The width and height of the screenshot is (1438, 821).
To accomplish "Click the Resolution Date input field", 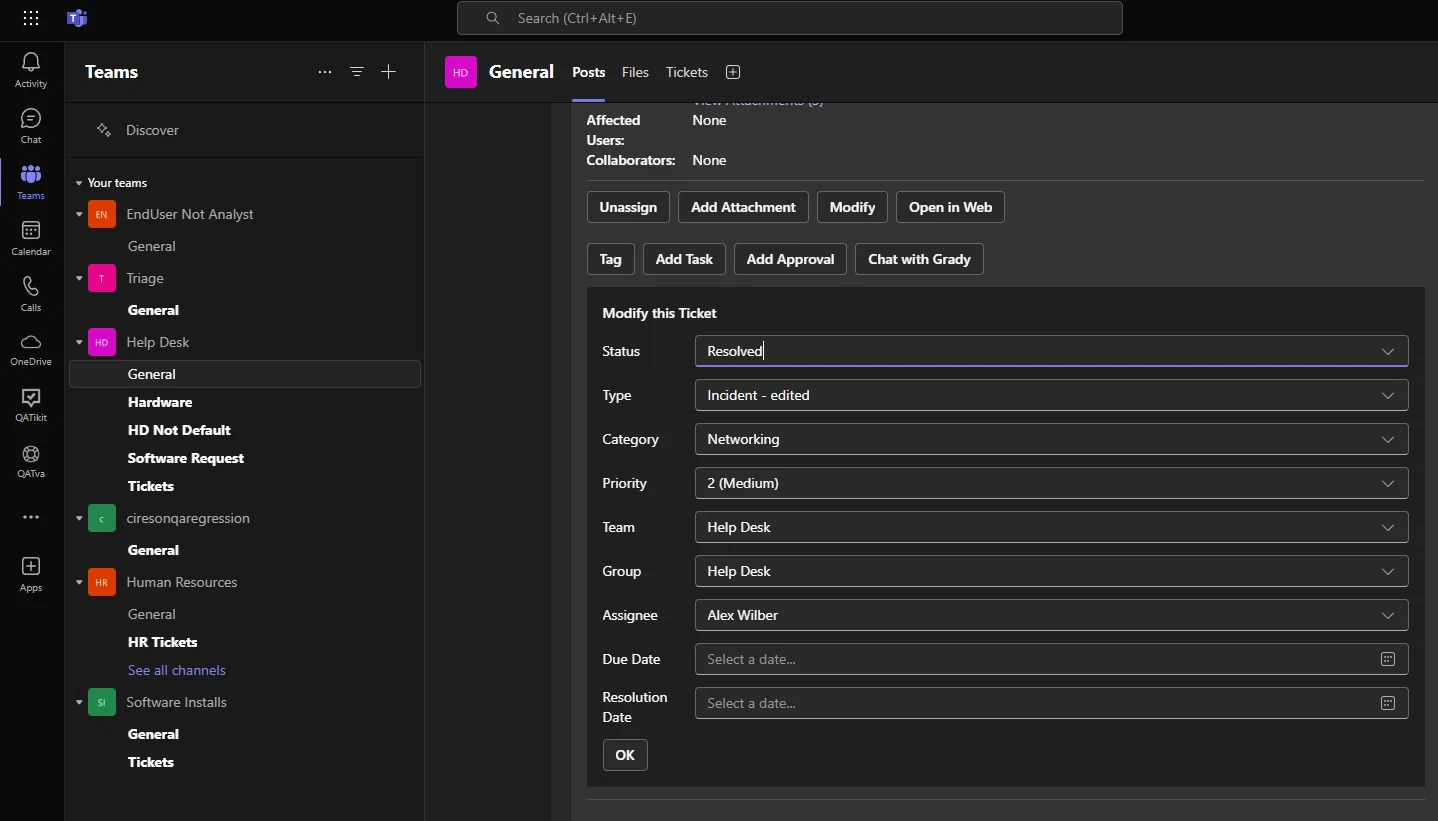I will (x=1051, y=703).
